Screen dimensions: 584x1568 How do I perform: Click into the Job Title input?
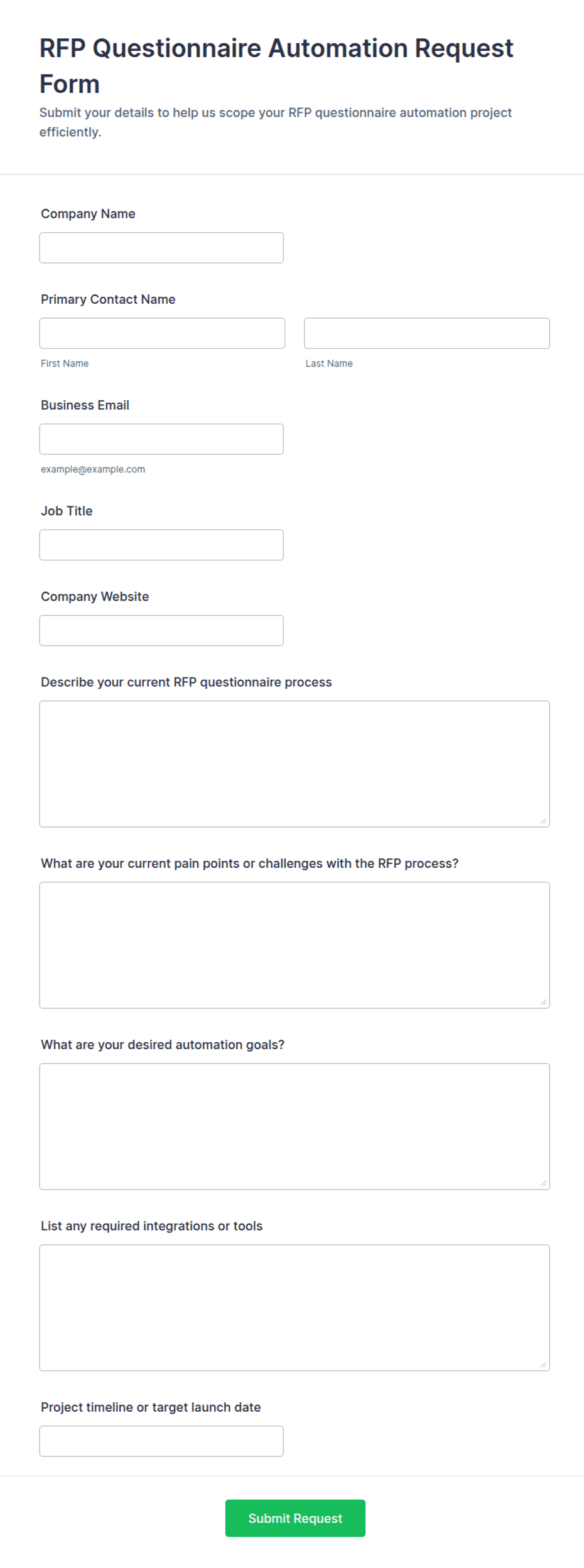point(161,545)
